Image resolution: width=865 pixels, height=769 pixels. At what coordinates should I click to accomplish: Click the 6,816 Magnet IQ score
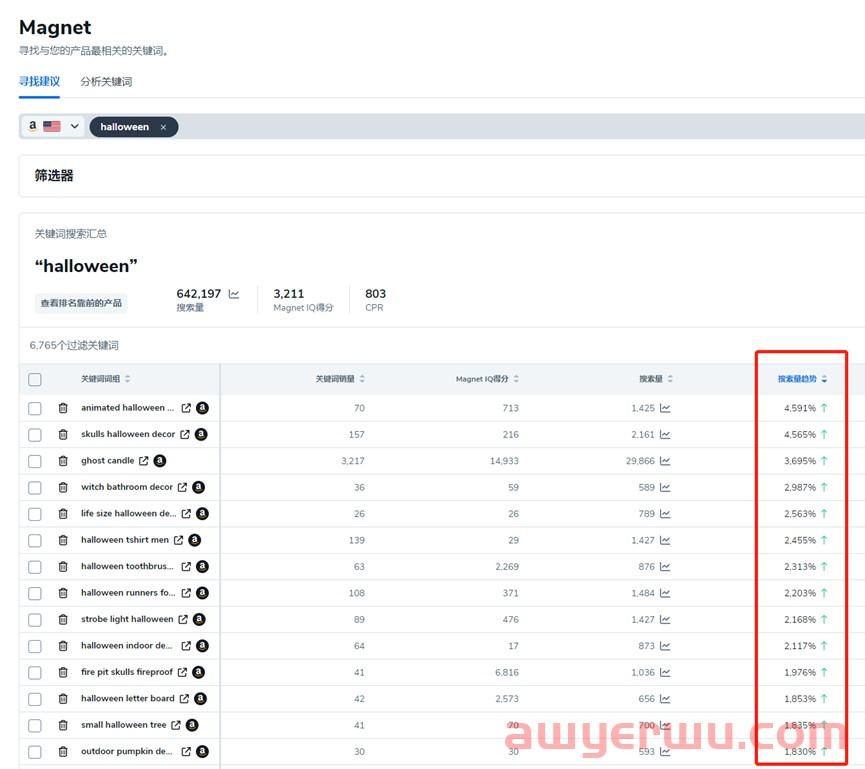pyautogui.click(x=507, y=672)
